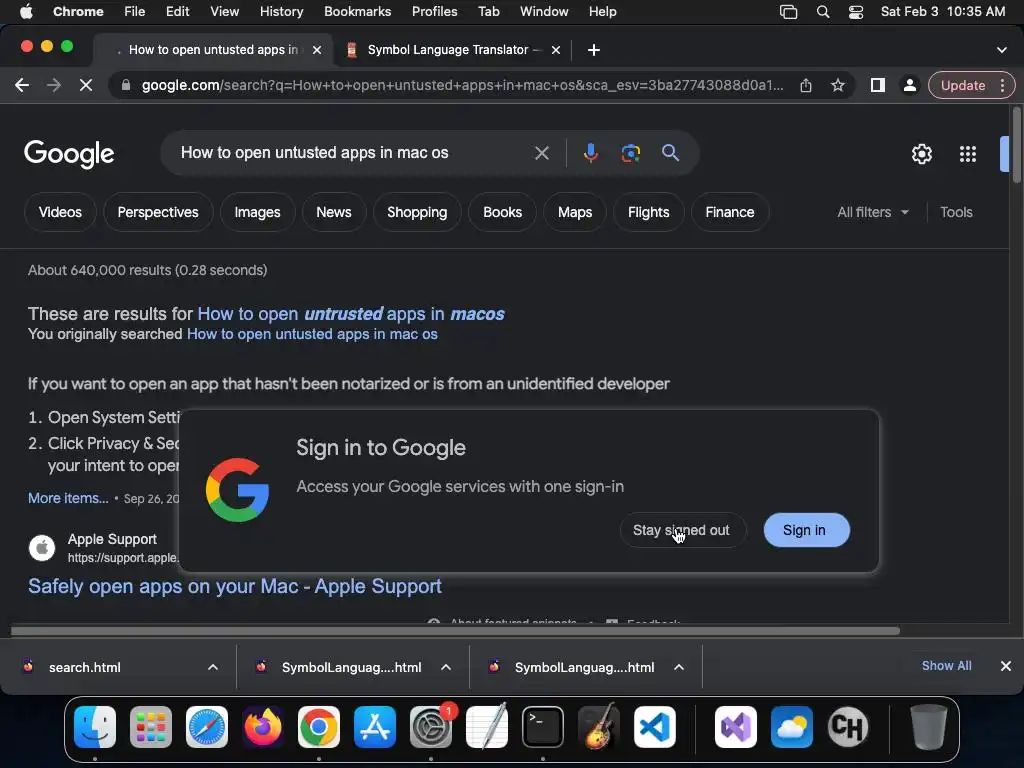The height and width of the screenshot is (768, 1024).
Task: Open the History menu
Action: [281, 11]
